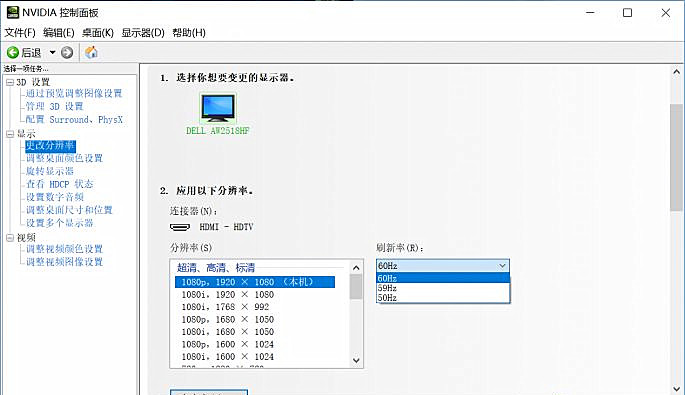Screen dimensions: 685x395
Task: Open 调整桌面尺寸和位置 page
Action: click(69, 210)
